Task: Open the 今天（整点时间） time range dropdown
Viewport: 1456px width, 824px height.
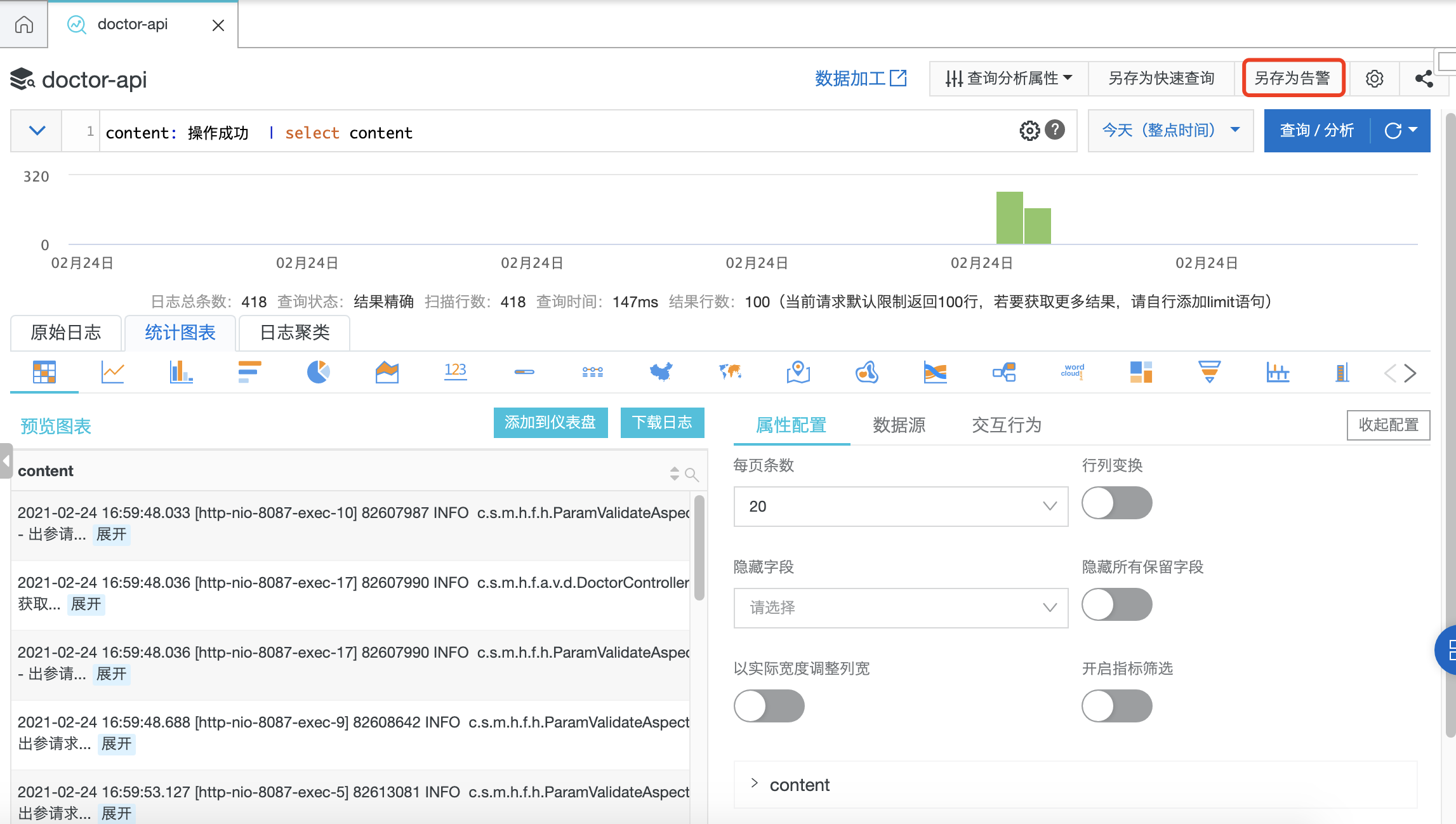Action: 1170,131
